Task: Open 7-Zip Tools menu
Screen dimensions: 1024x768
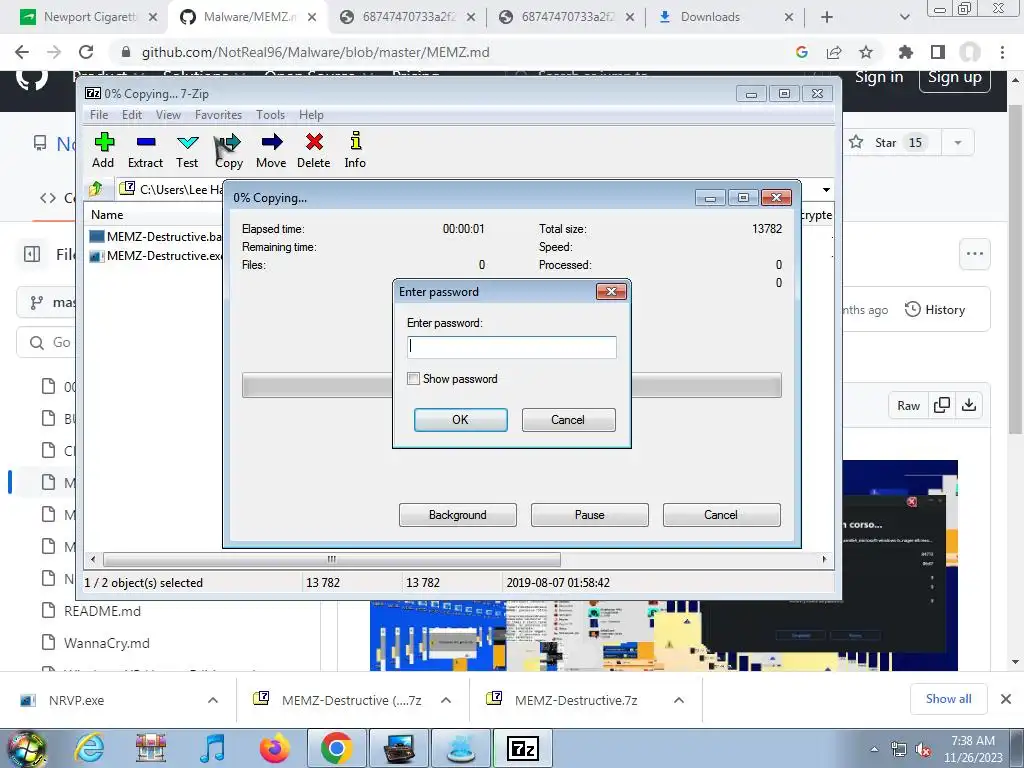Action: [270, 115]
